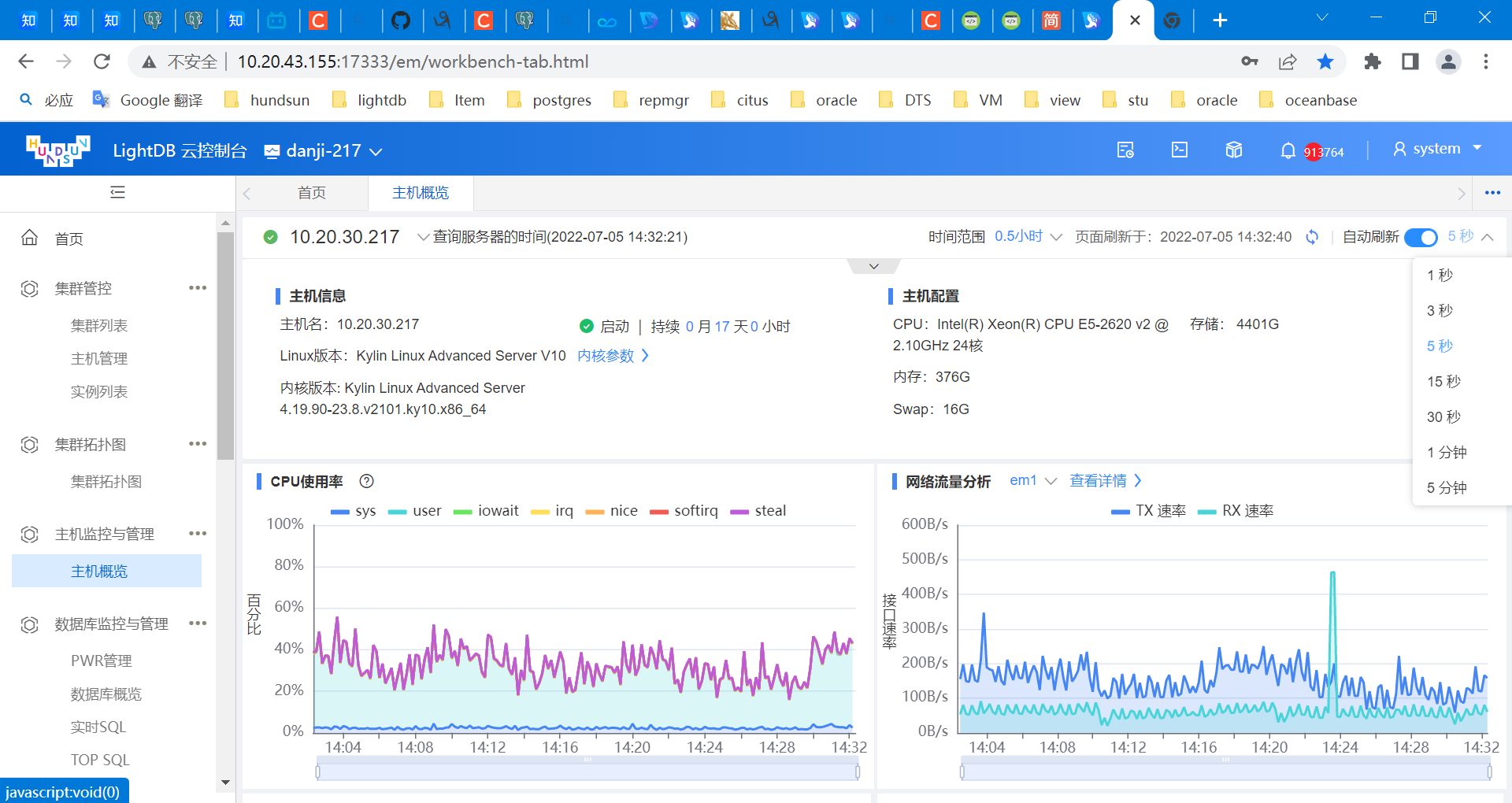Show CPU usage help question icon
The image size is (1512, 803).
click(x=366, y=481)
